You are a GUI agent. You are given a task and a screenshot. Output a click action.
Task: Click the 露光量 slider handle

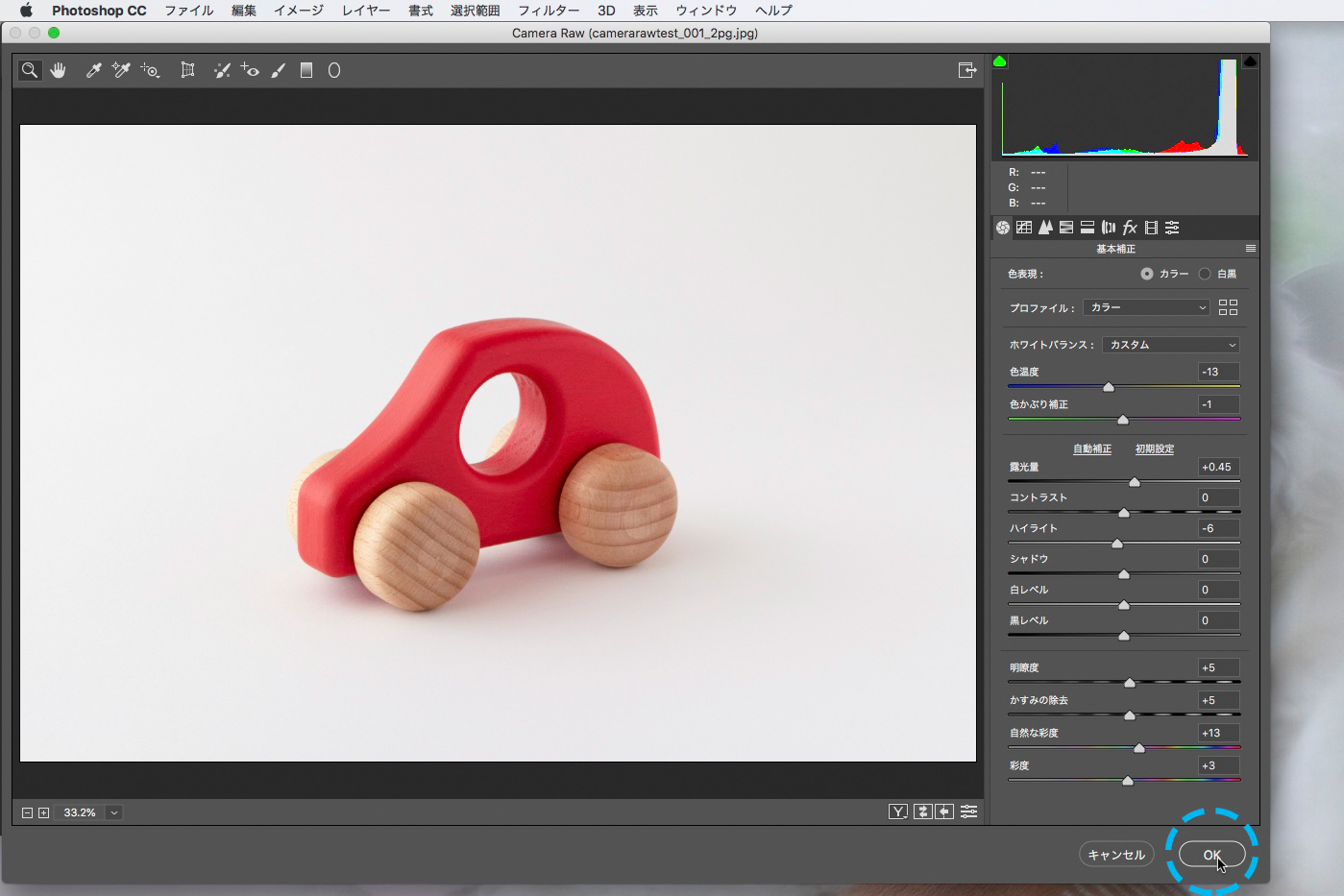click(1135, 482)
